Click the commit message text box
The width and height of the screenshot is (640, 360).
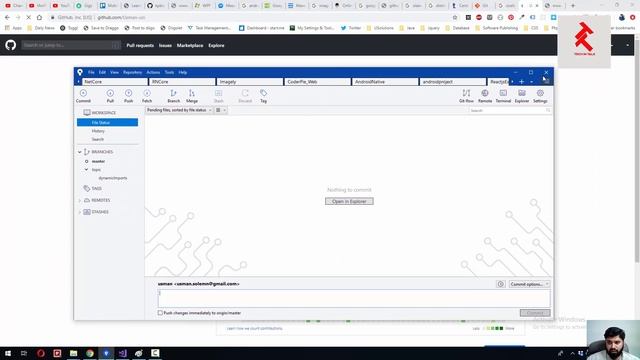point(354,298)
